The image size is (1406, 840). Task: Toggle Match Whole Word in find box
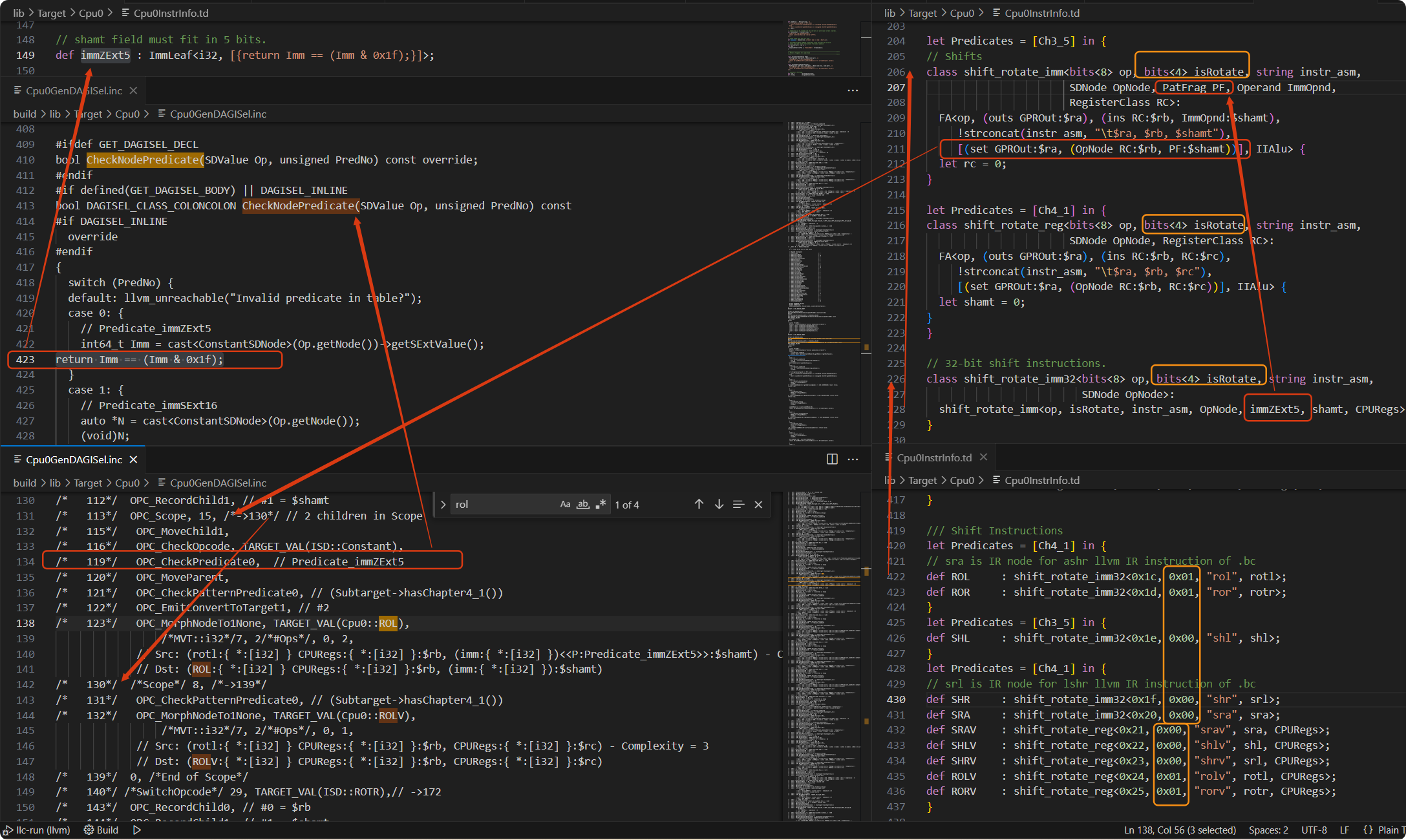(x=583, y=504)
